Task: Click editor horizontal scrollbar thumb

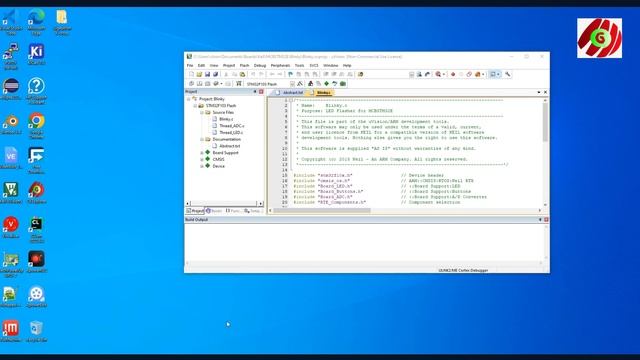Action: point(322,211)
